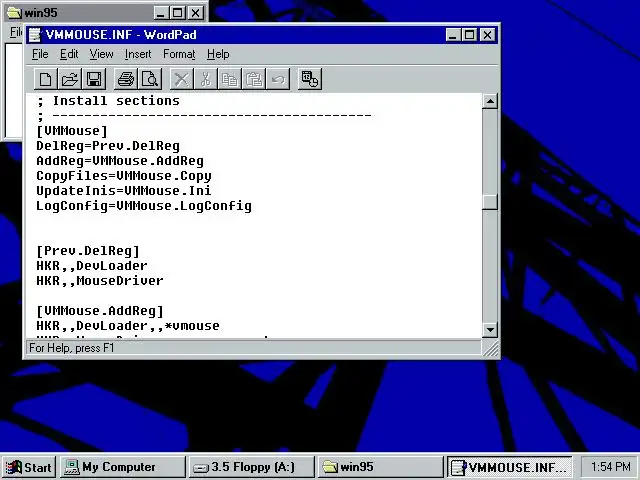Click the Undo arrow icon
640x480 pixels.
pyautogui.click(x=278, y=79)
